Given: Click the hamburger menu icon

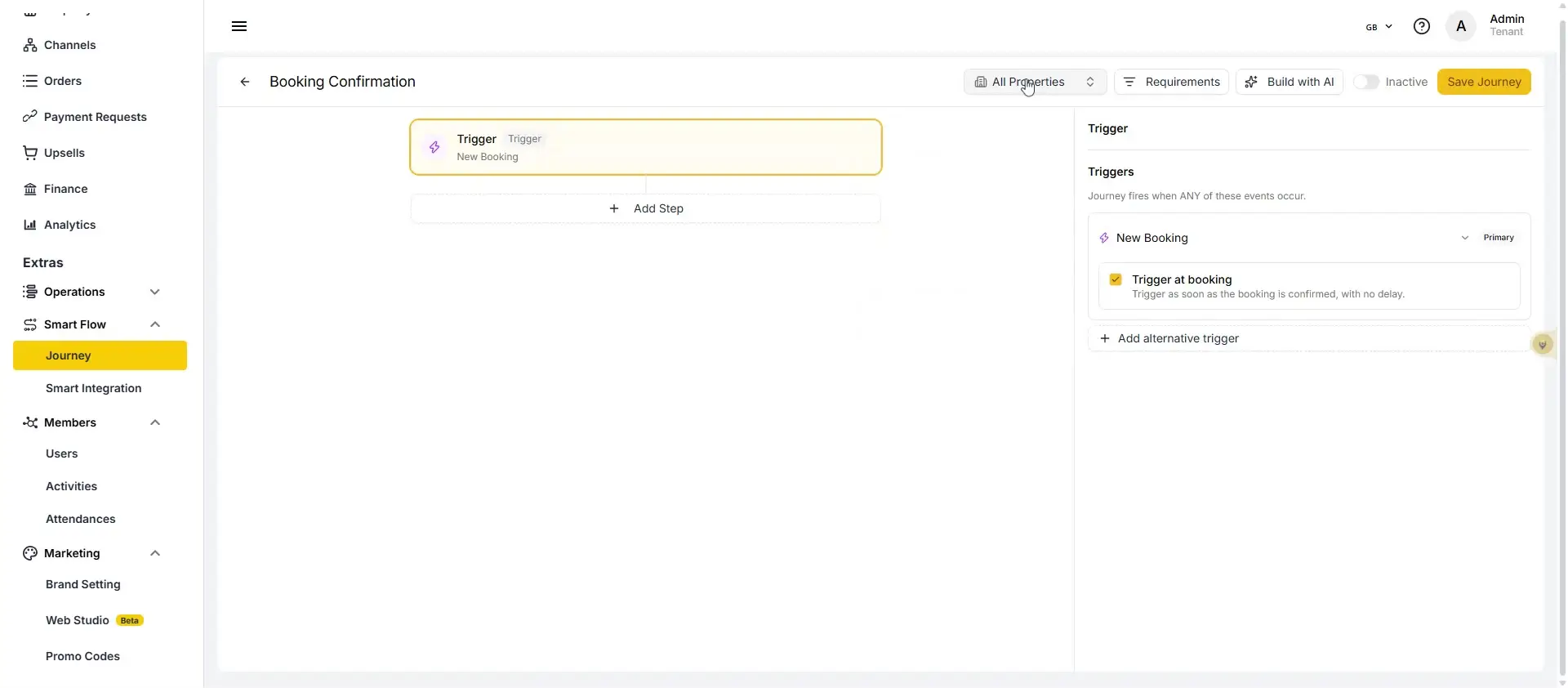Looking at the screenshot, I should click(239, 26).
